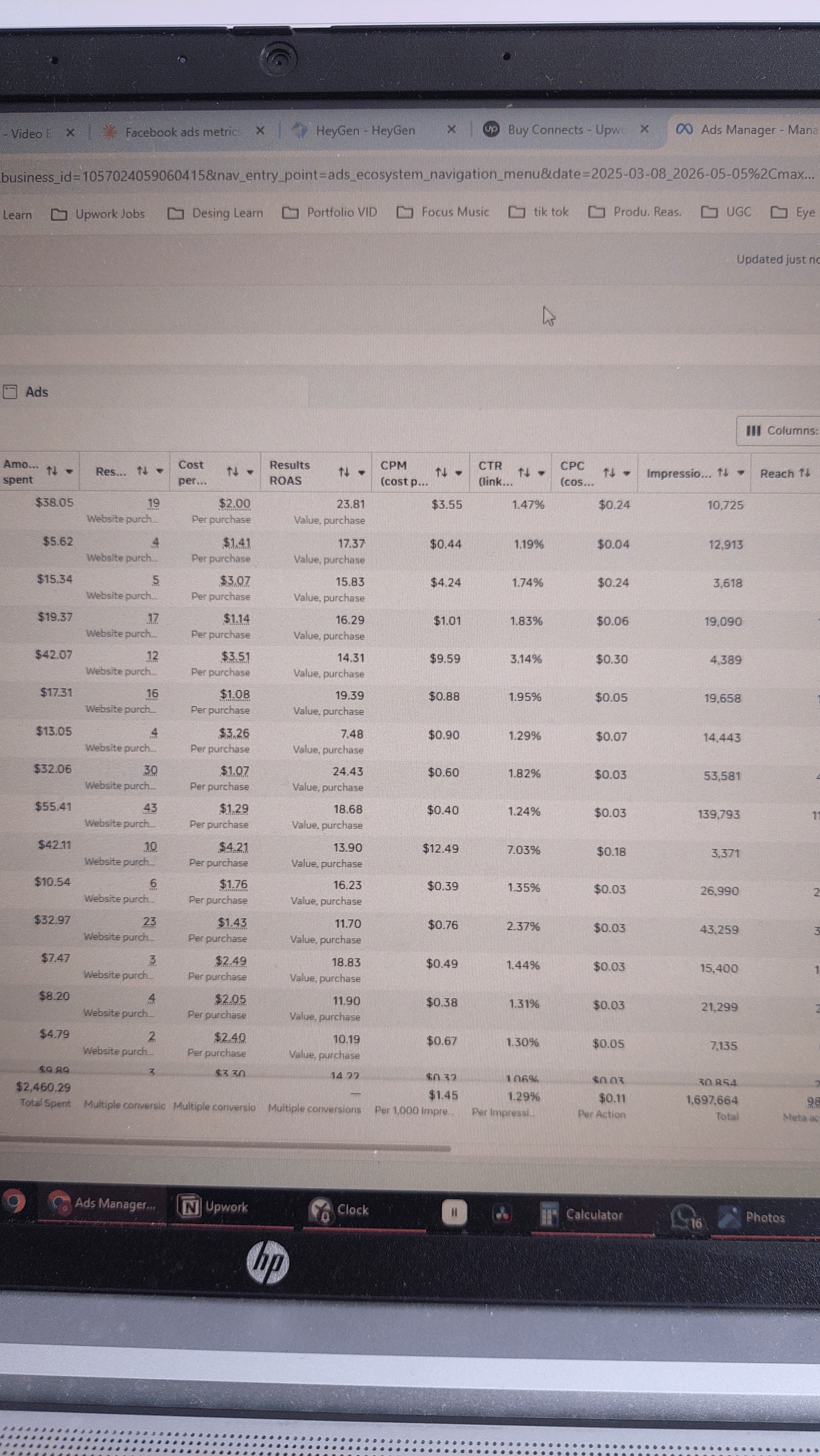Open the Desing Learn bookmark folder

(x=215, y=213)
